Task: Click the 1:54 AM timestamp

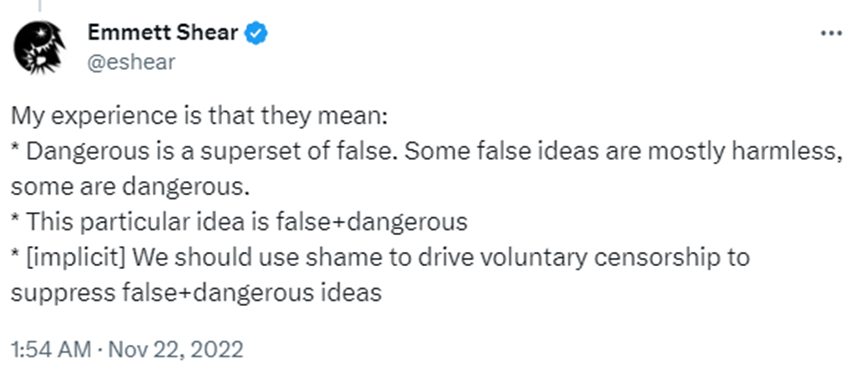Action: [x=50, y=350]
